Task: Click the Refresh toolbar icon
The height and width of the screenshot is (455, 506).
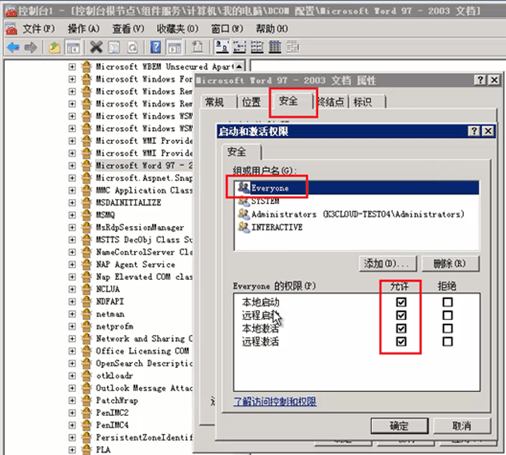Action: coord(133,47)
